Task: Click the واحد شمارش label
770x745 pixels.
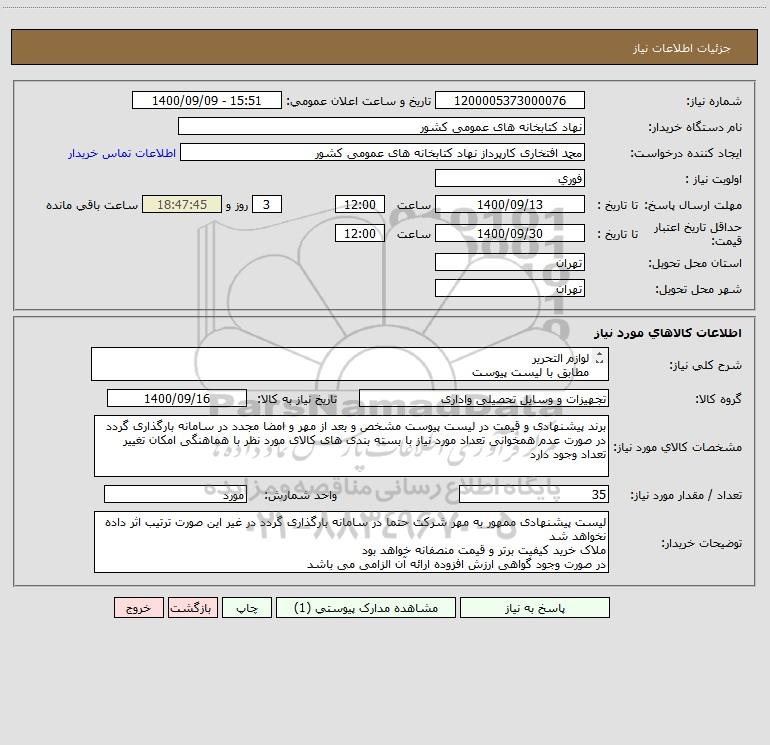Action: pos(301,496)
